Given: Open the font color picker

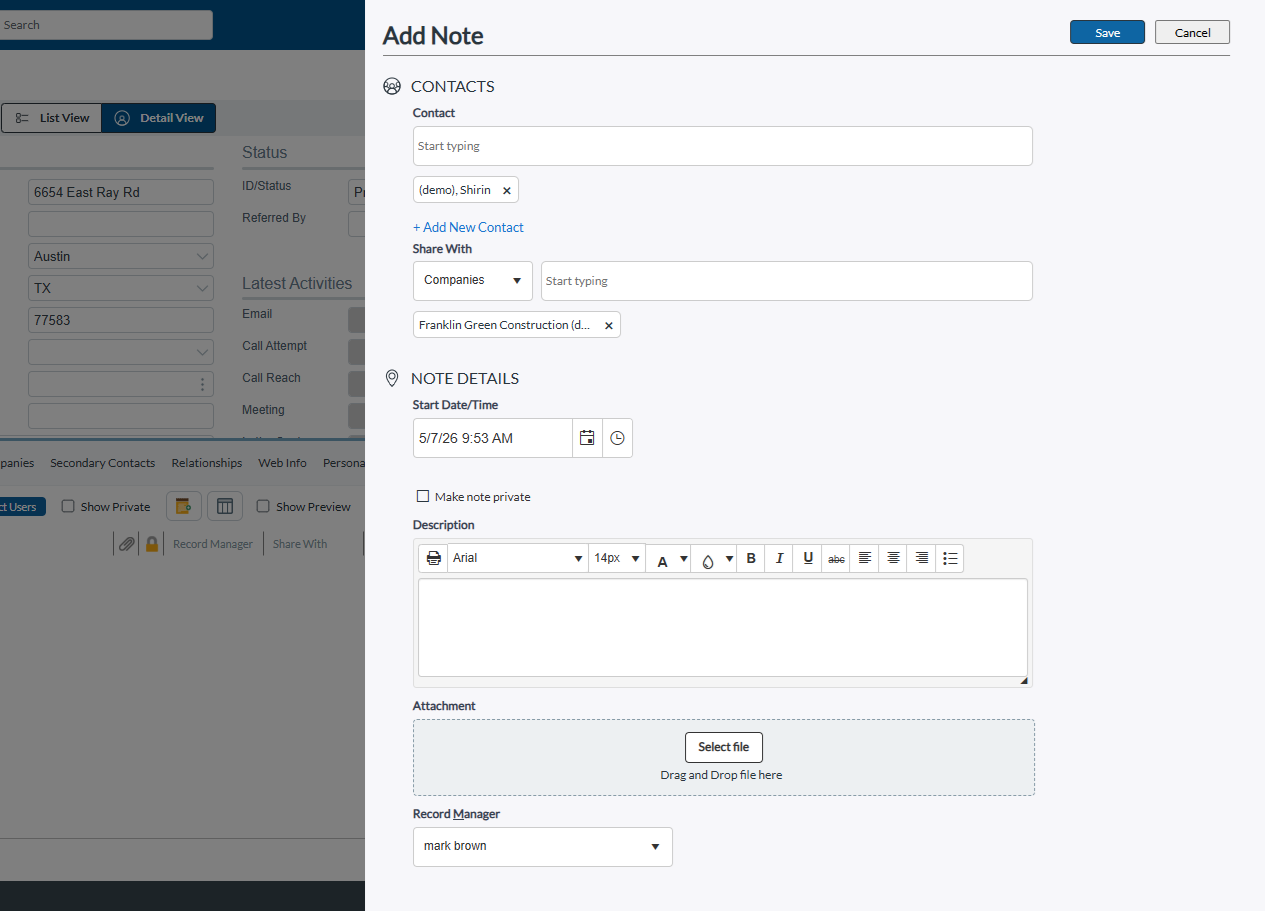Looking at the screenshot, I should click(670, 559).
